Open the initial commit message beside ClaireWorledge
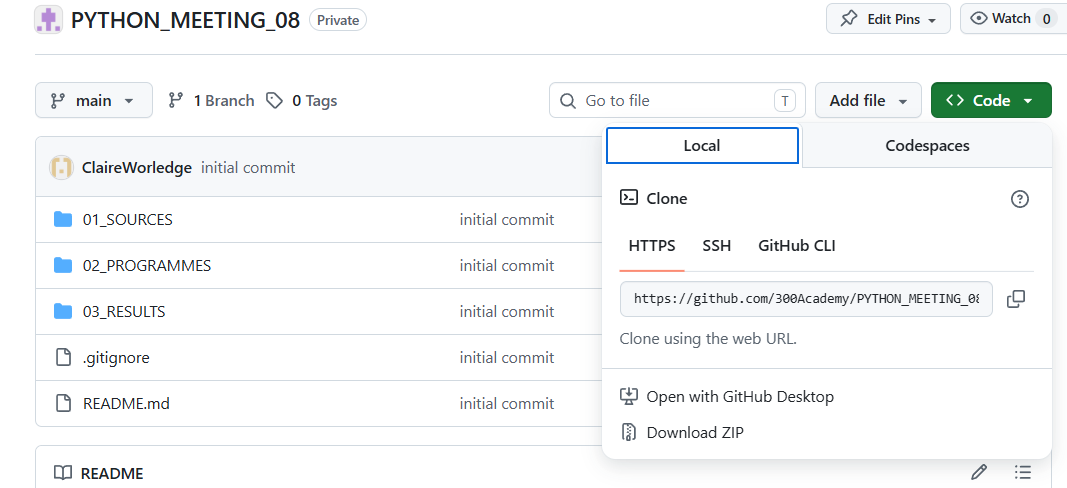Viewport: 1067px width, 488px height. click(x=248, y=167)
